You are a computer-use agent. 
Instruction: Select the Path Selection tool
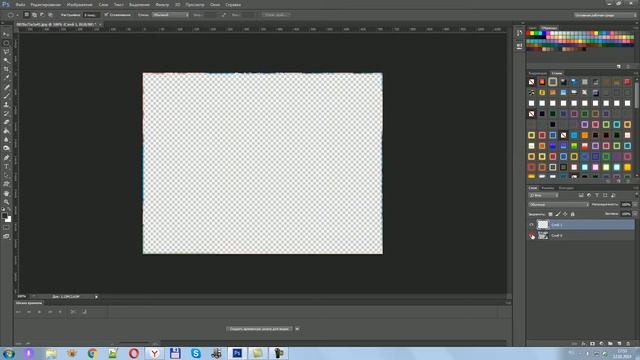6,175
